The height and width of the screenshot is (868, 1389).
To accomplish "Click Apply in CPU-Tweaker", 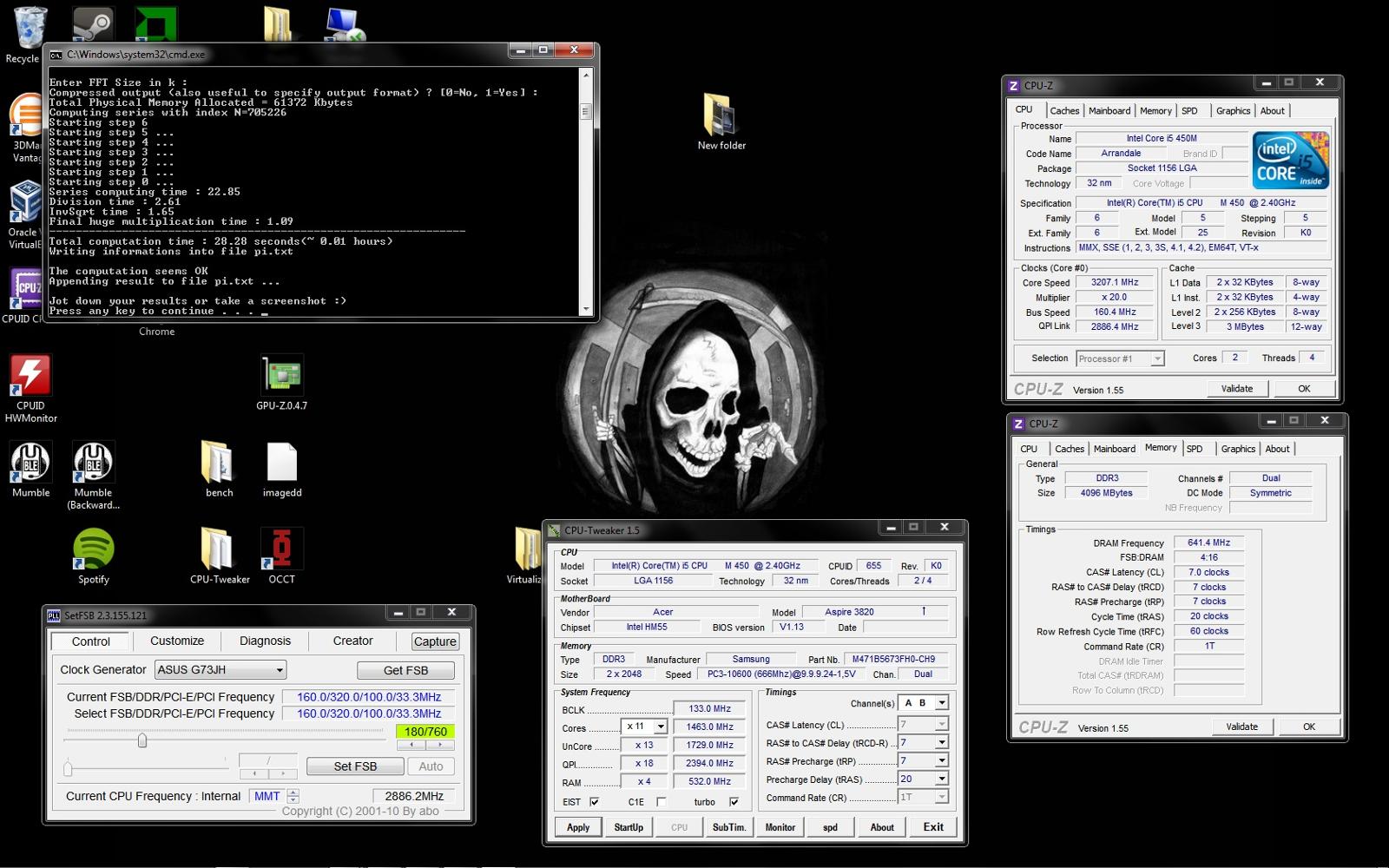I will 578,827.
